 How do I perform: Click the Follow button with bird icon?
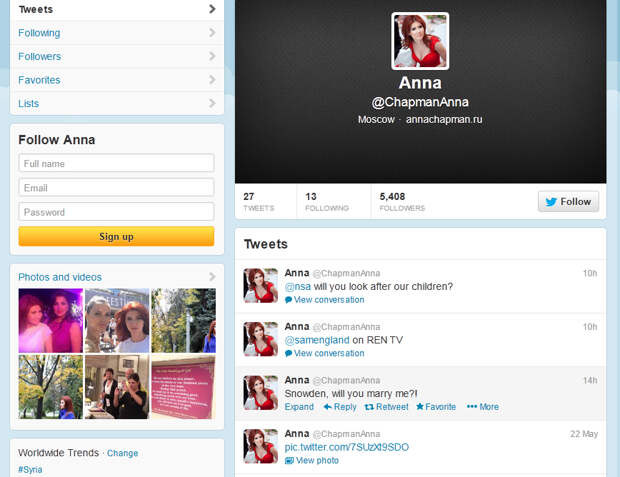point(568,201)
